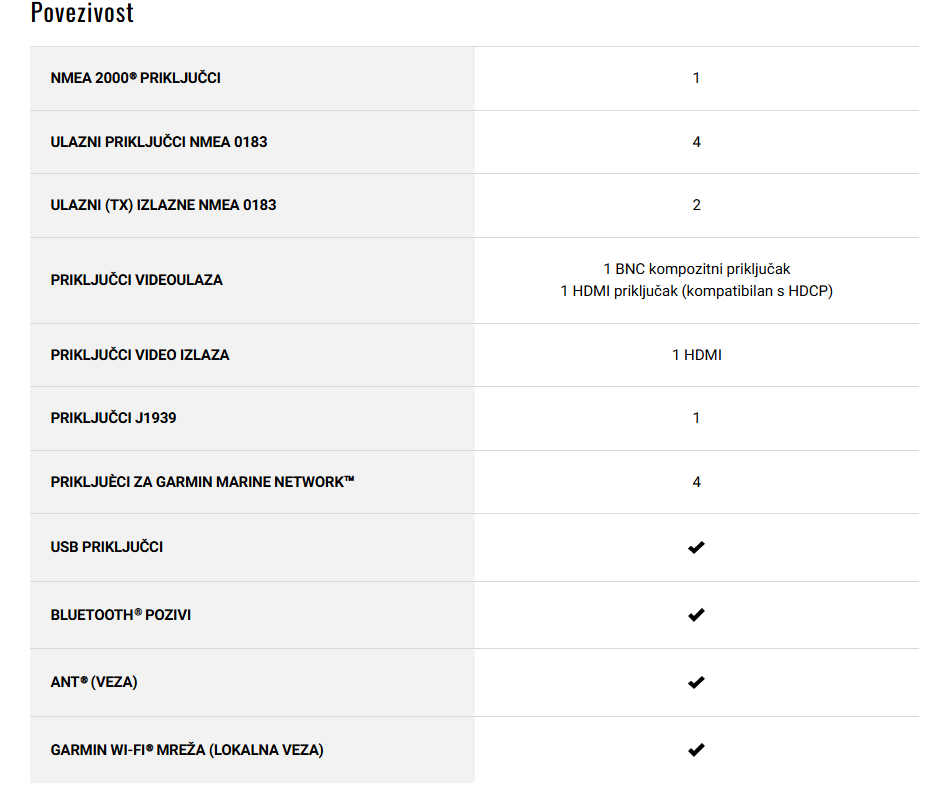Click the Garmin Wi-Fi mreža checkmark icon
943x798 pixels.
click(696, 750)
